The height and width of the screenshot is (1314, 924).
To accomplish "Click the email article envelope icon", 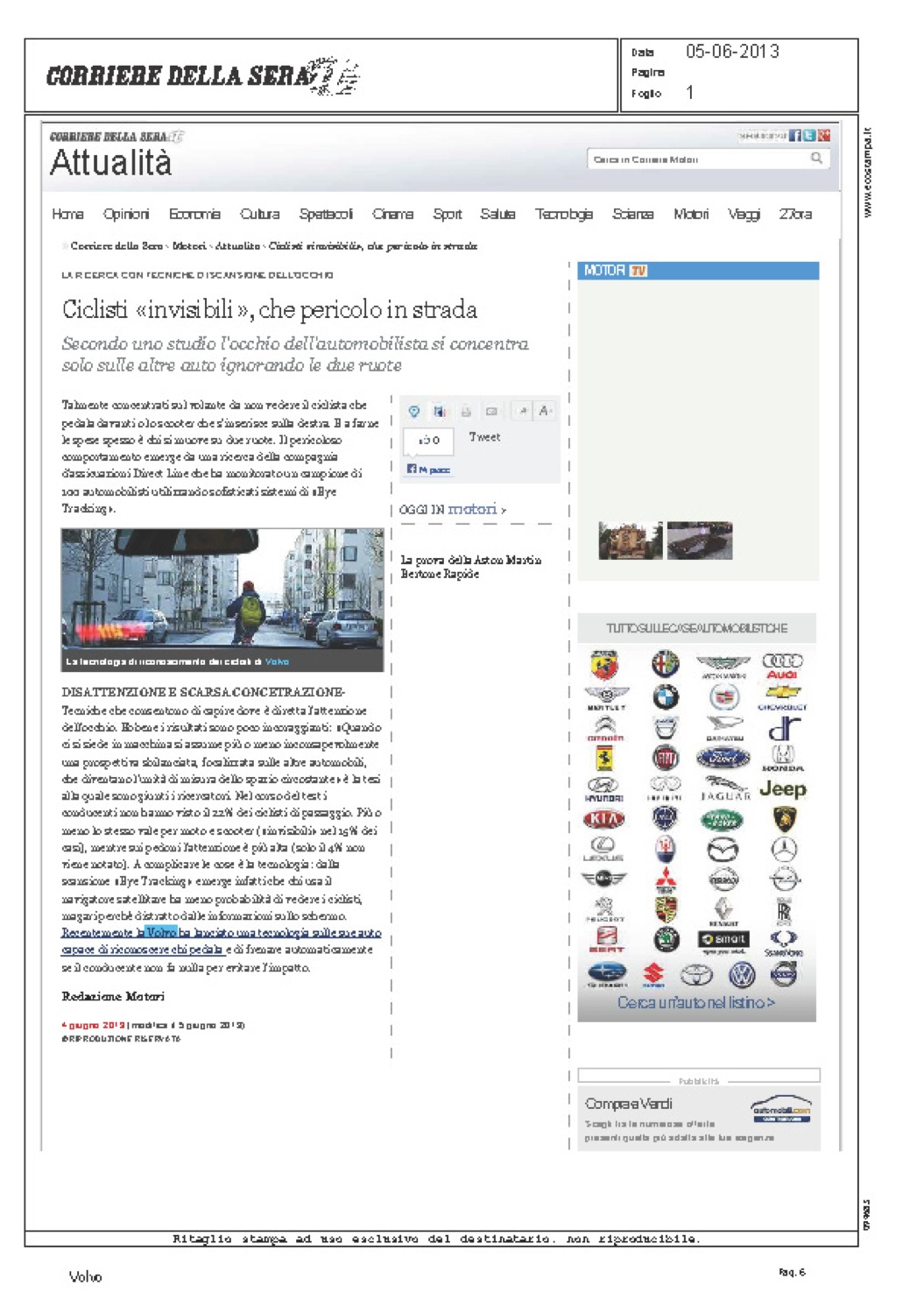I will coord(491,411).
